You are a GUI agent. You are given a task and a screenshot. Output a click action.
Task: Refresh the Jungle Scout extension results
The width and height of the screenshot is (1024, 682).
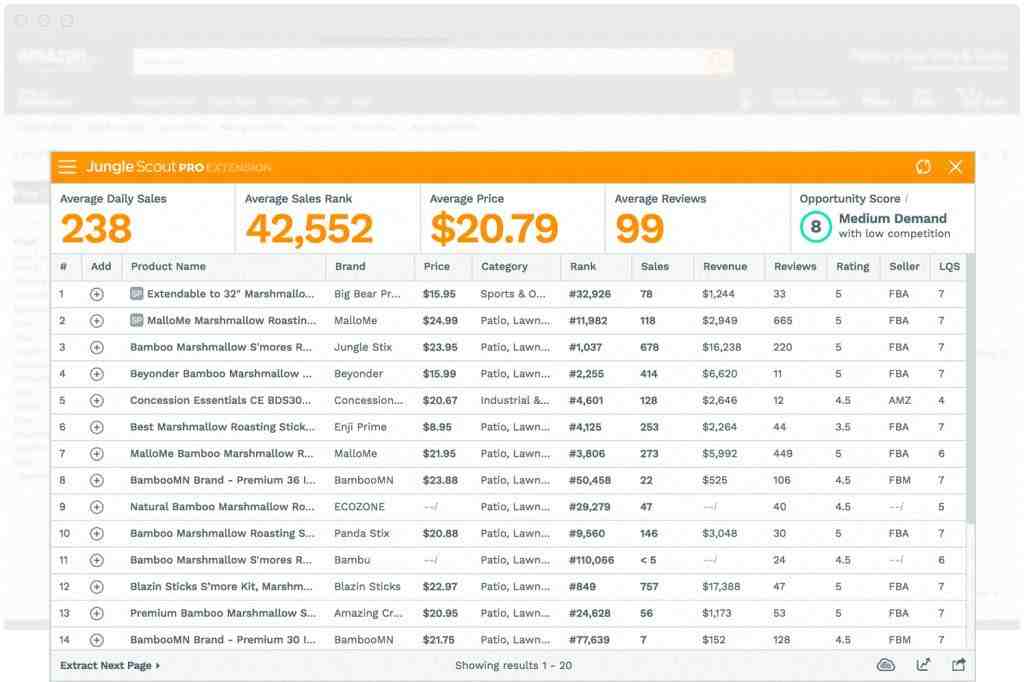pos(923,167)
